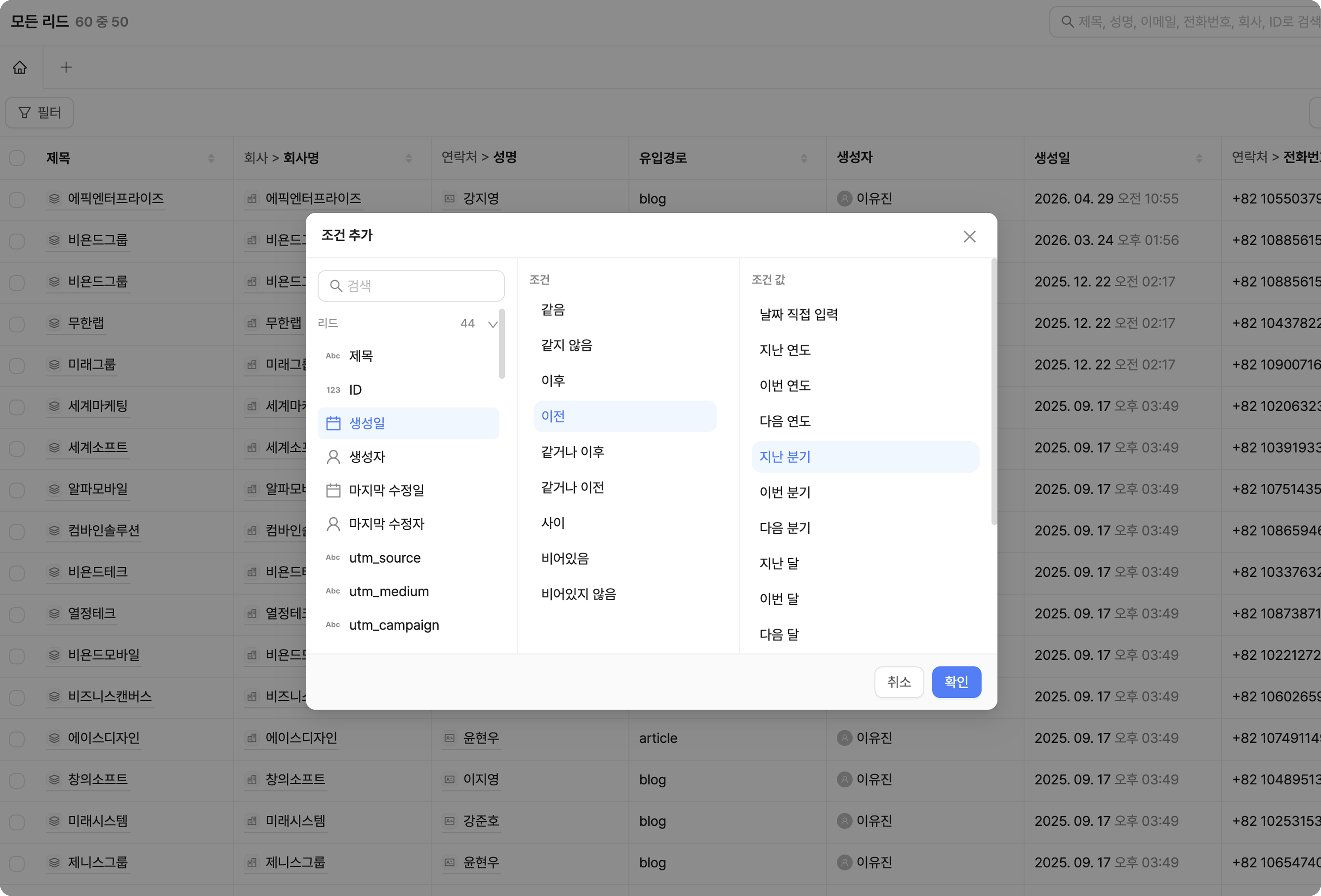
Task: Click calendar icon beside 마지막 수정일
Action: [x=333, y=490]
